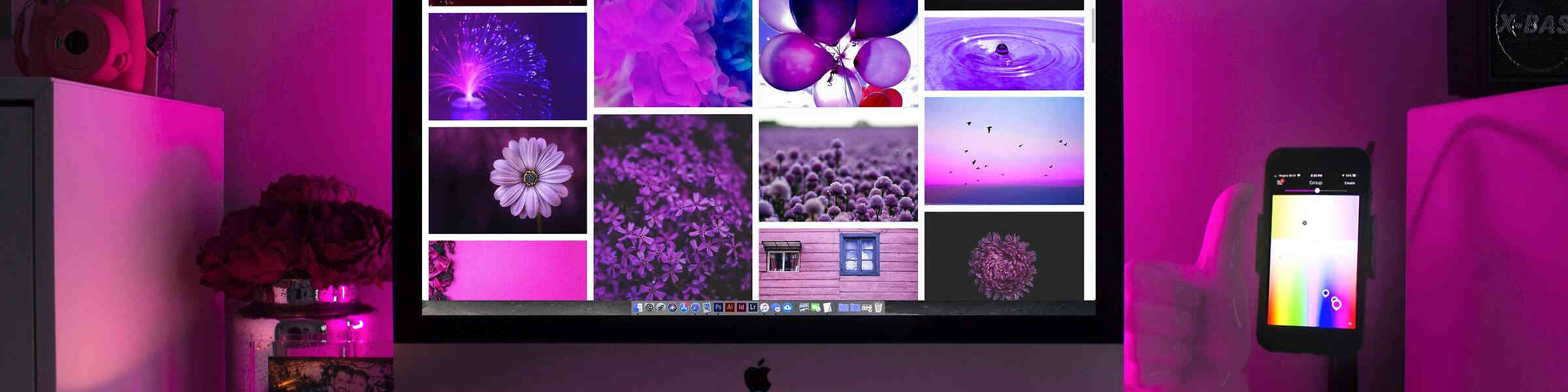Open the blue face icon next to iTunes
This screenshot has height=392, width=1568.
click(x=776, y=308)
